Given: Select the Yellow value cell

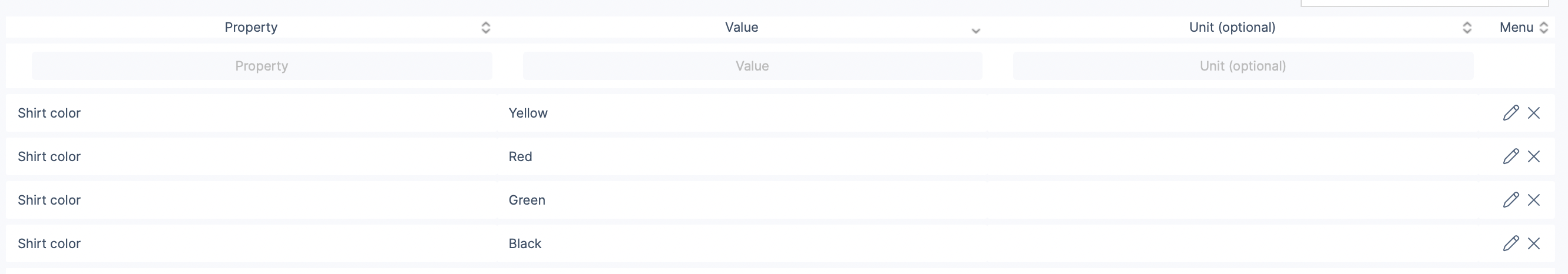Looking at the screenshot, I should coord(528,113).
